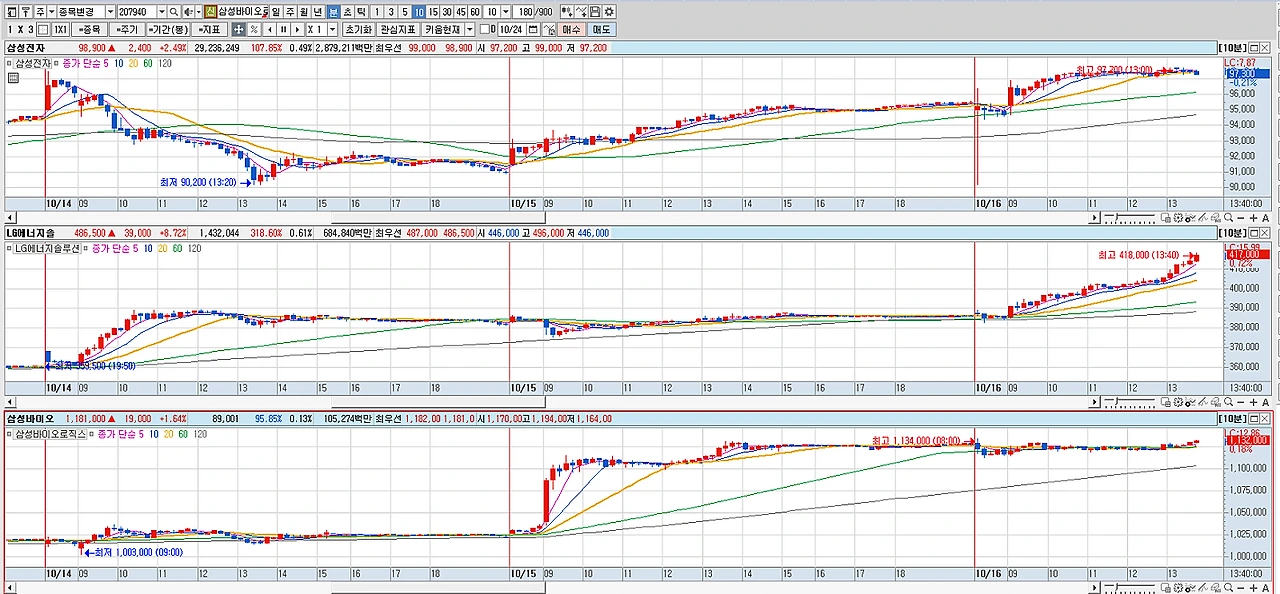Click the crosshair cursor tool icon
Image resolution: width=1280 pixels, height=594 pixels.
point(239,29)
